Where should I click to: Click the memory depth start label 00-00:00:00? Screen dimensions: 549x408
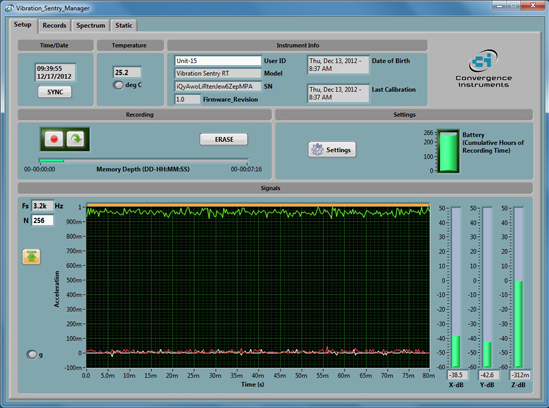(39, 170)
